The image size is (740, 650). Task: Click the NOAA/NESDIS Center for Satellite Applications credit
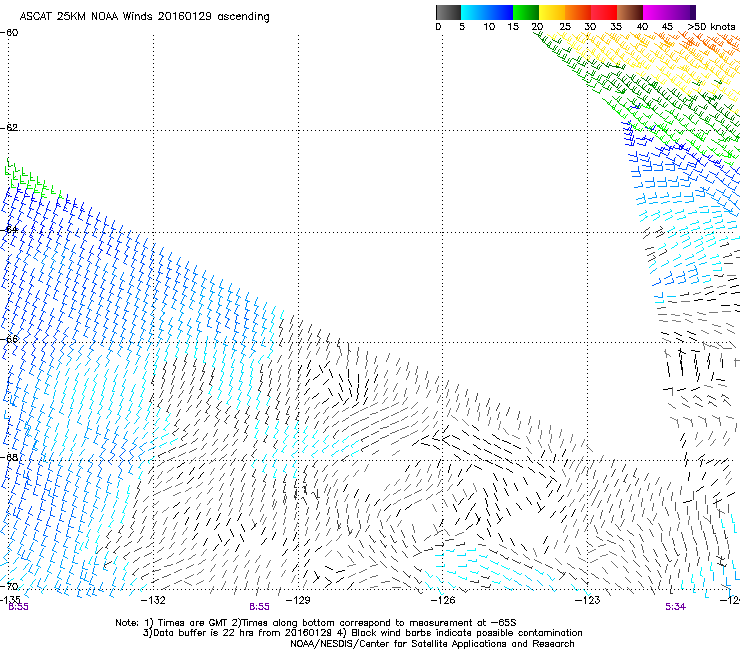pos(432,644)
